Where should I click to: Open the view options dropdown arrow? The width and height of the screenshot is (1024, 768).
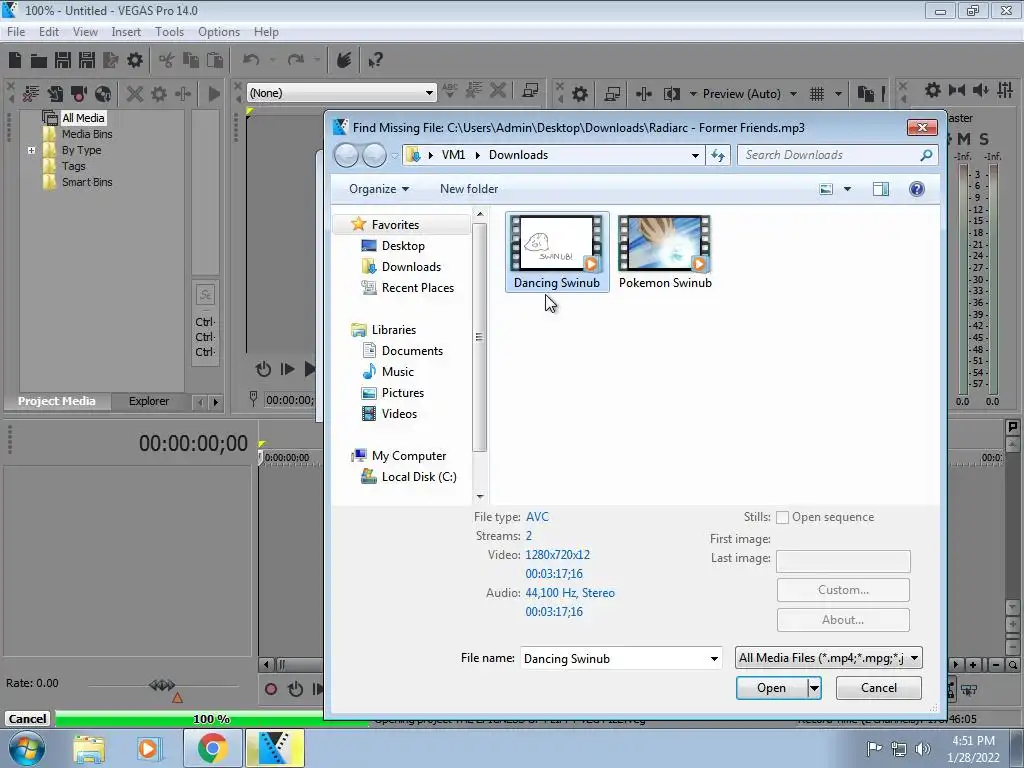click(x=847, y=189)
